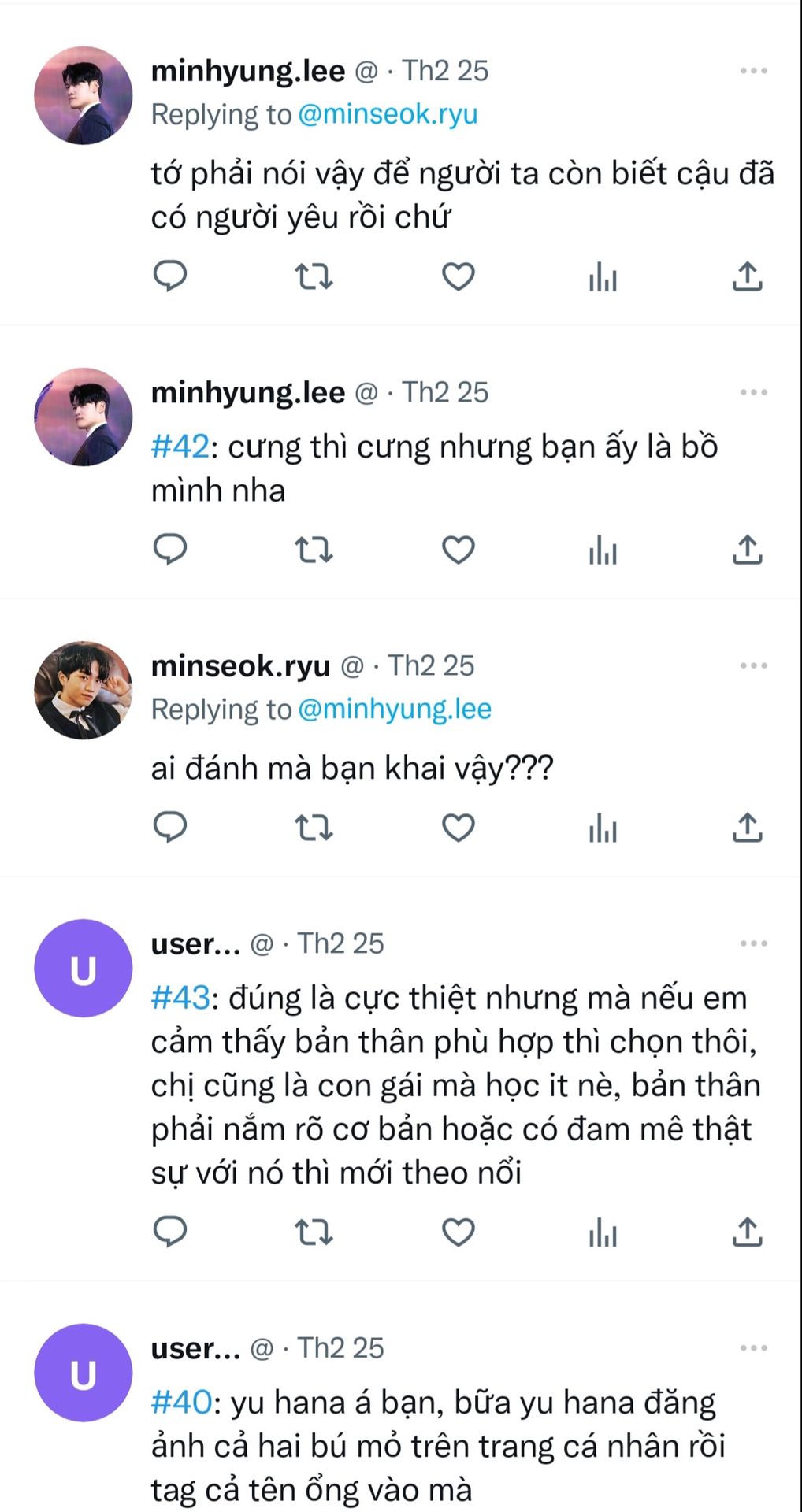The width and height of the screenshot is (802, 1512).
Task: Open the @minseok.ryu mention link
Action: (388, 114)
